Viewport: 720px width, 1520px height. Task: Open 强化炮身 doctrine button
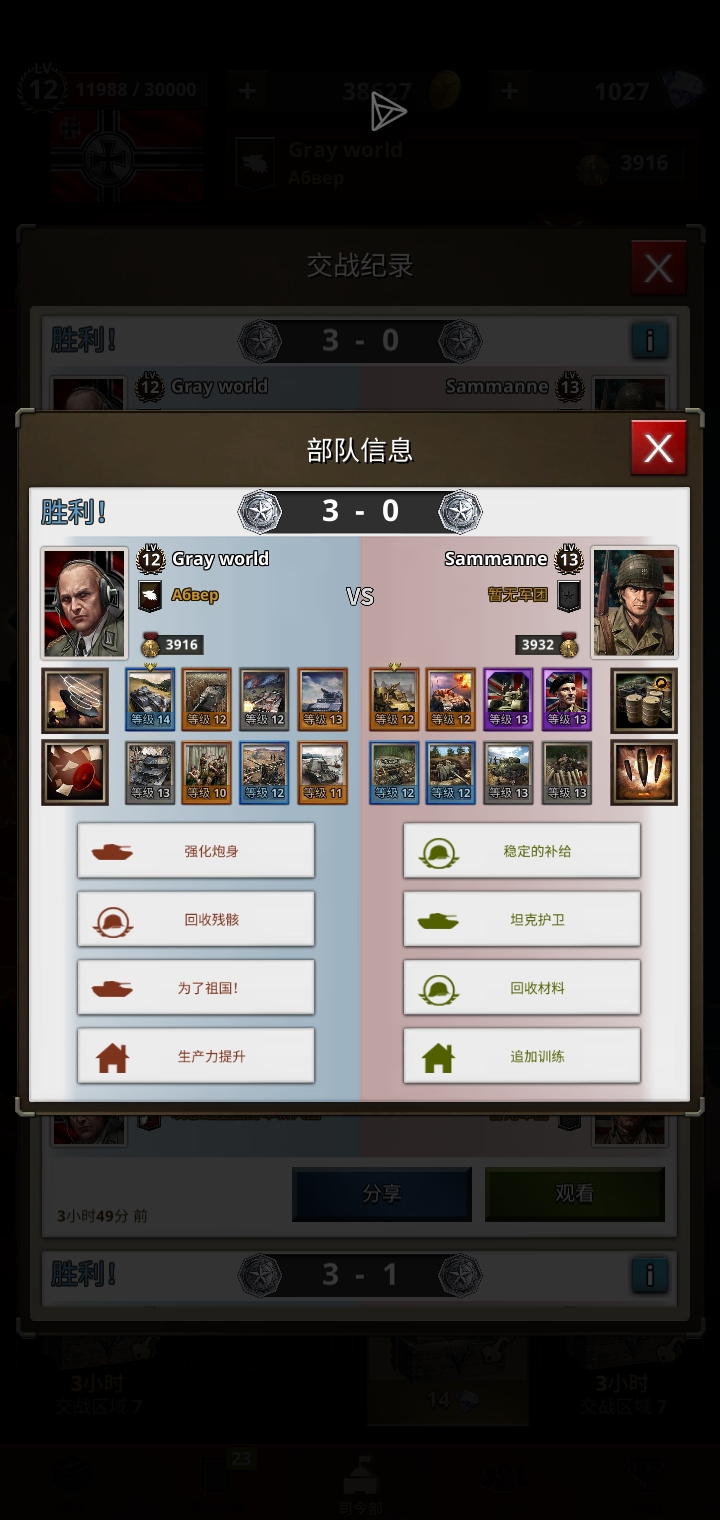[196, 851]
